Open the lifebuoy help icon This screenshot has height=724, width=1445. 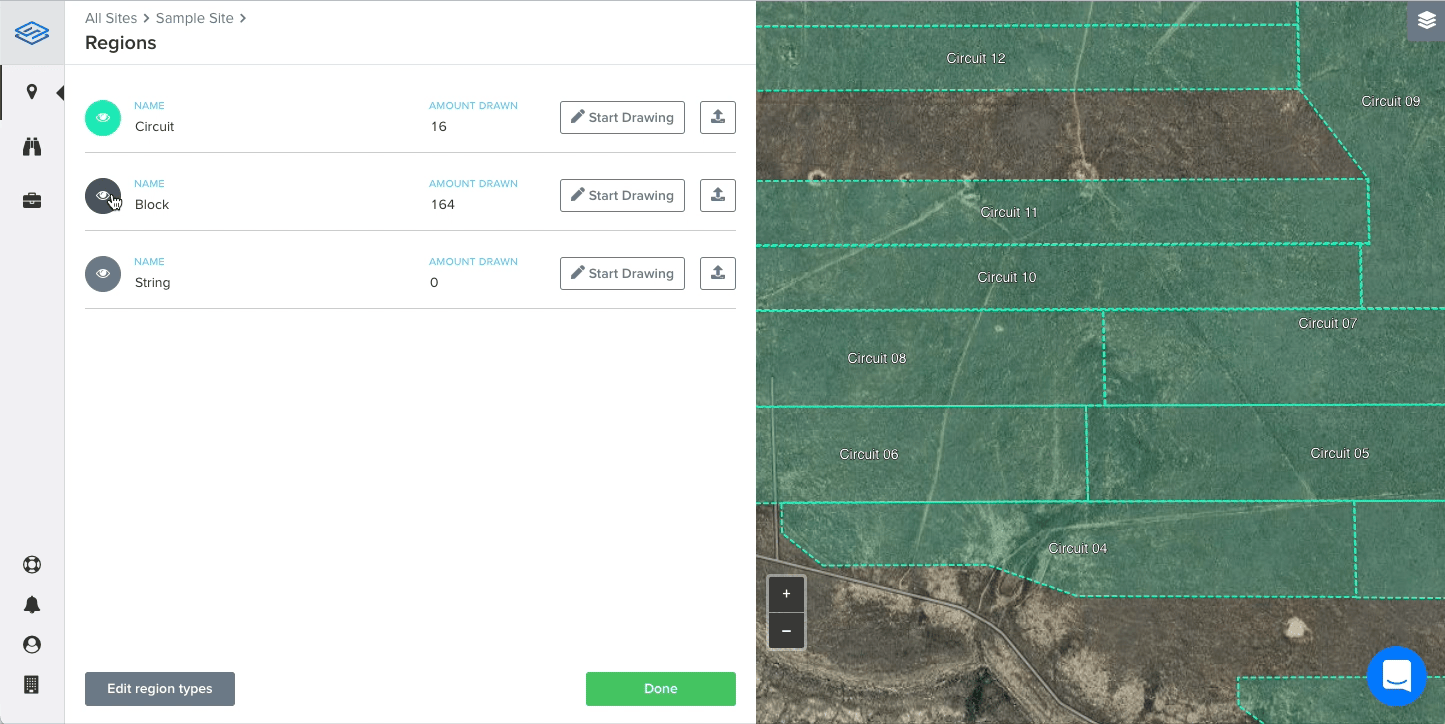tap(32, 564)
